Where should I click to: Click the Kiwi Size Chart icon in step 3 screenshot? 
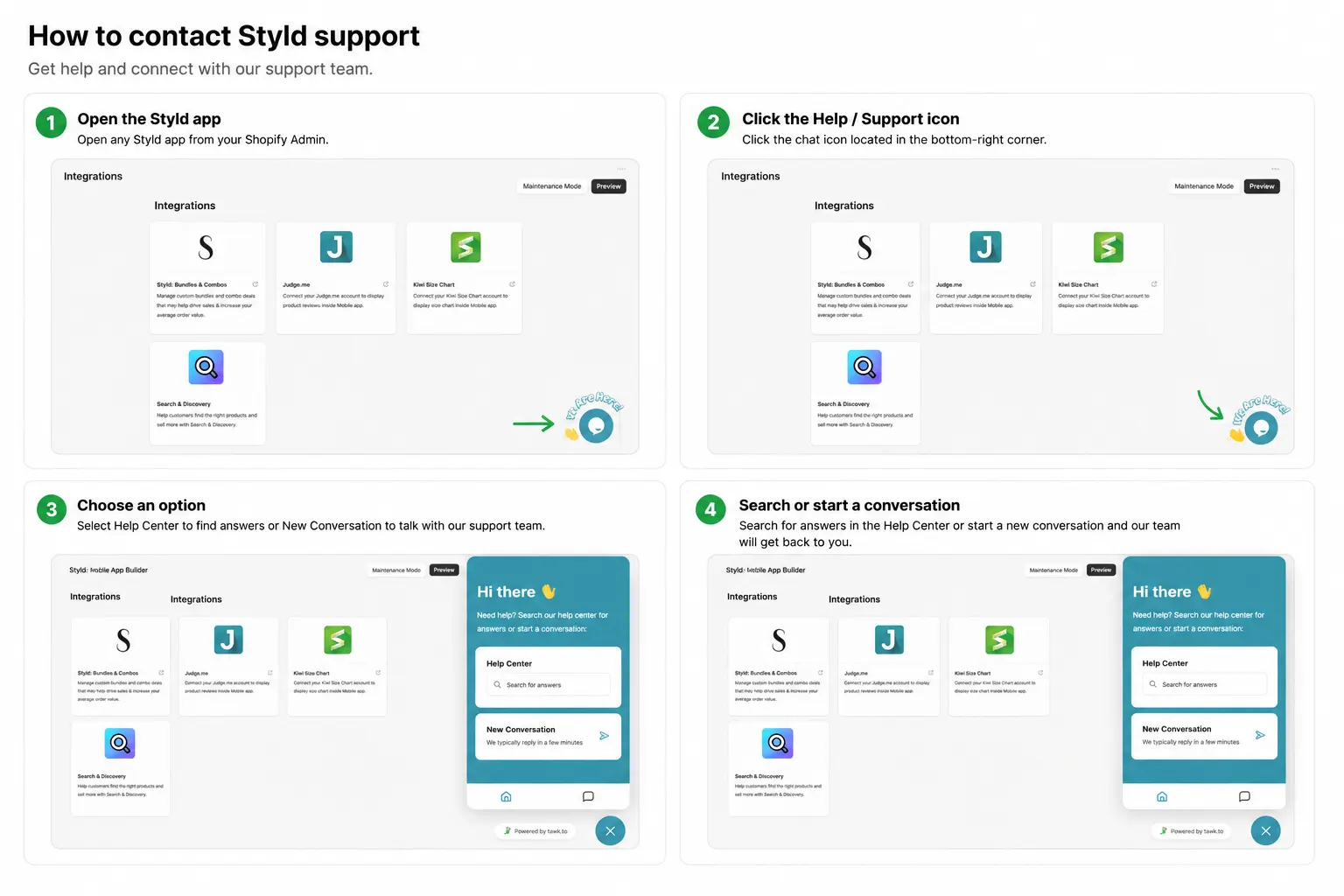coord(338,640)
